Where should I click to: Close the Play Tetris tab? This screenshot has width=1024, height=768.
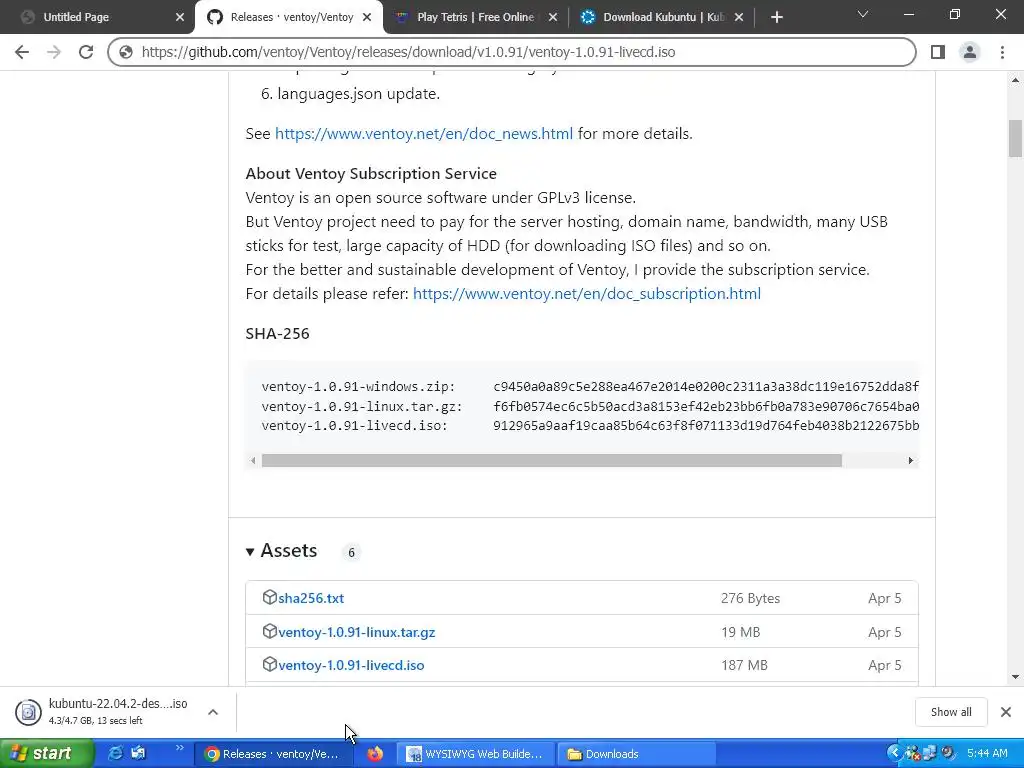(553, 18)
